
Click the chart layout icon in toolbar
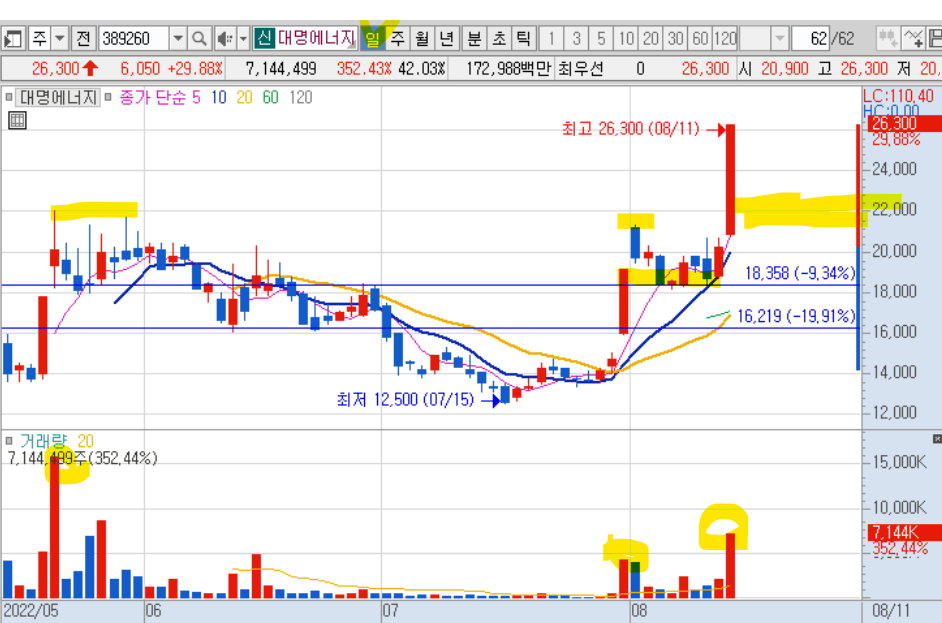[x=13, y=39]
